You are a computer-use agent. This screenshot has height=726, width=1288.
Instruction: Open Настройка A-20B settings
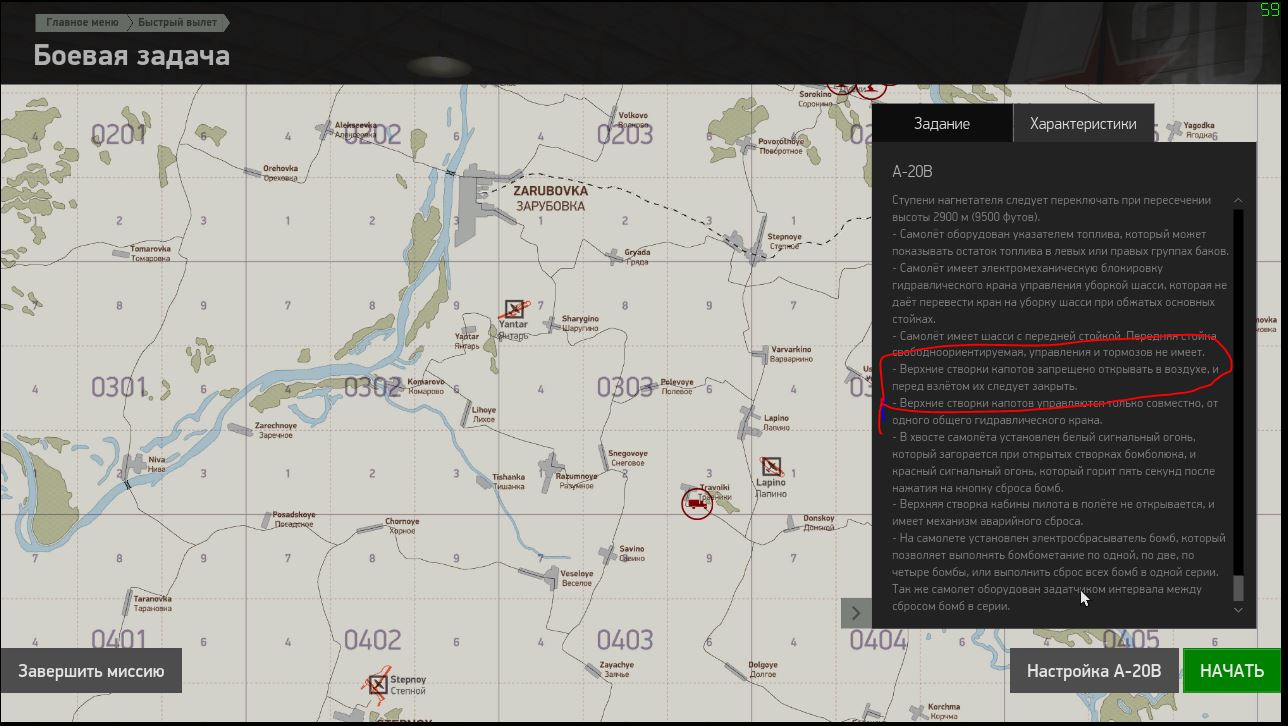[x=1094, y=671]
